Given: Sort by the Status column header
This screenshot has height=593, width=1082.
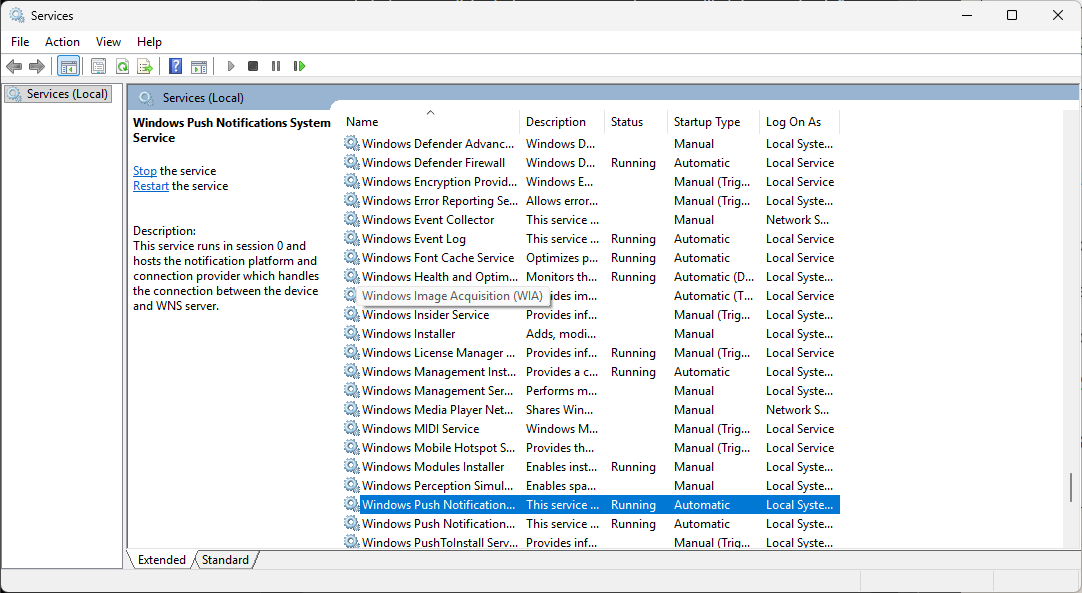Looking at the screenshot, I should click(636, 121).
